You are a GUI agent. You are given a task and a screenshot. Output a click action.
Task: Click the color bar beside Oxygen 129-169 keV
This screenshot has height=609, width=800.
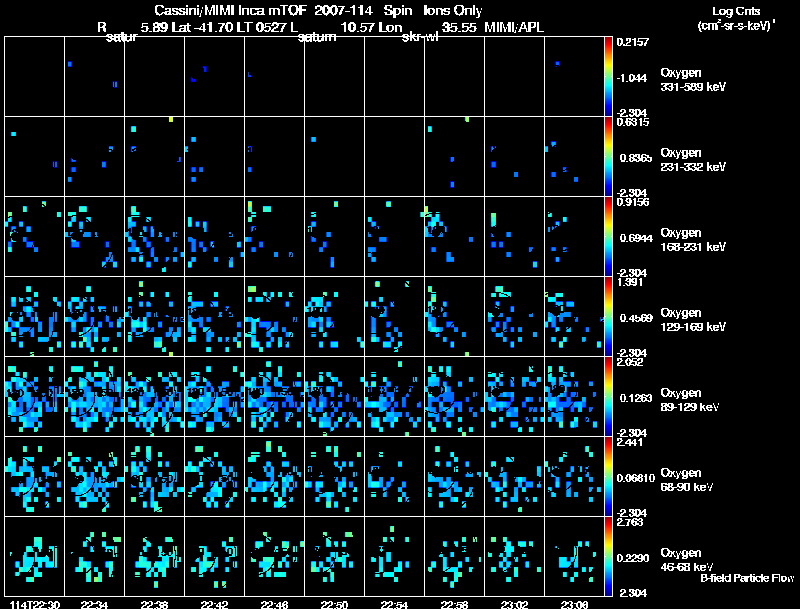click(608, 317)
